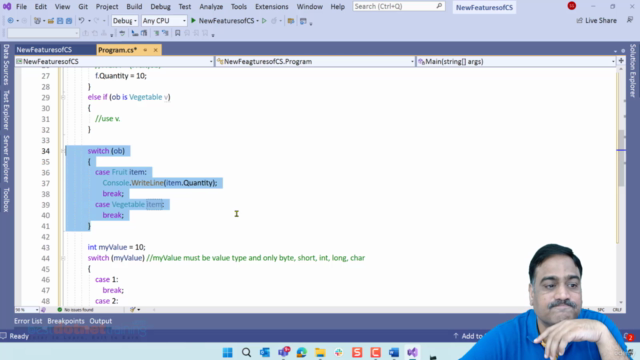Click the editor vertical scrollbar thumb
640x360 pixels.
621,158
